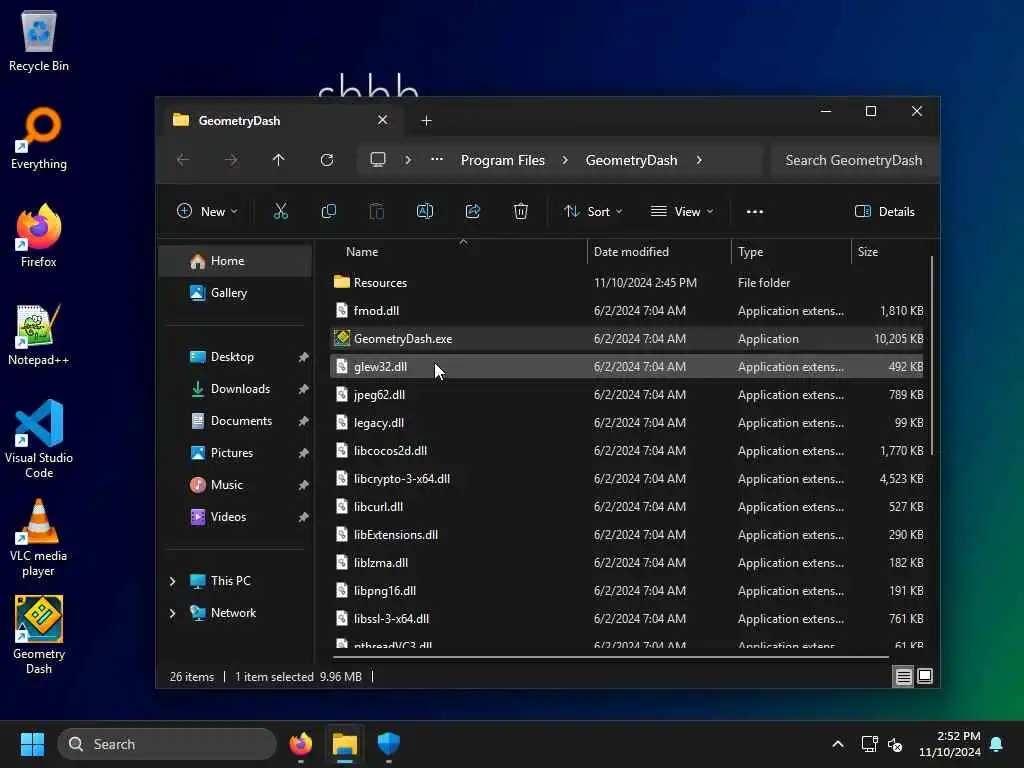Image resolution: width=1024 pixels, height=768 pixels.
Task: Open Notepad++ desktop shortcut
Action: pos(39,335)
